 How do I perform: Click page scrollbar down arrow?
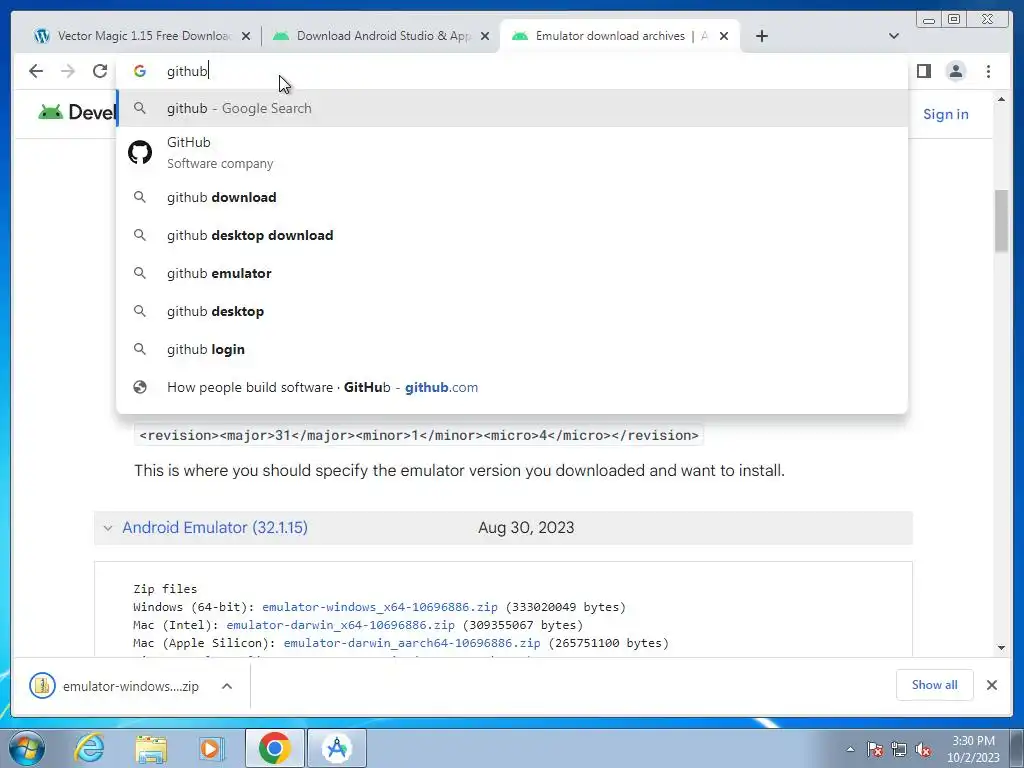(x=1001, y=648)
